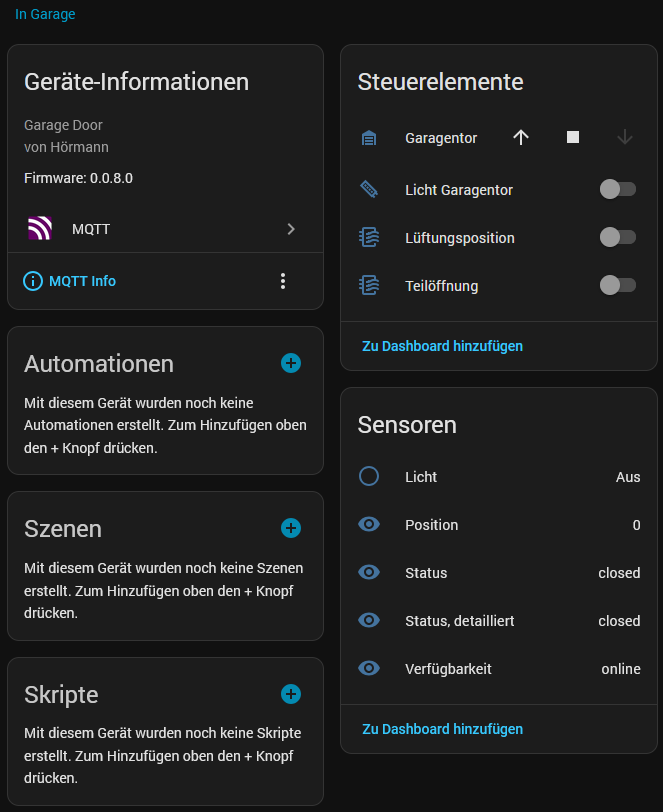Image resolution: width=663 pixels, height=812 pixels.
Task: Add a new scene with plus icon
Action: pyautogui.click(x=291, y=528)
